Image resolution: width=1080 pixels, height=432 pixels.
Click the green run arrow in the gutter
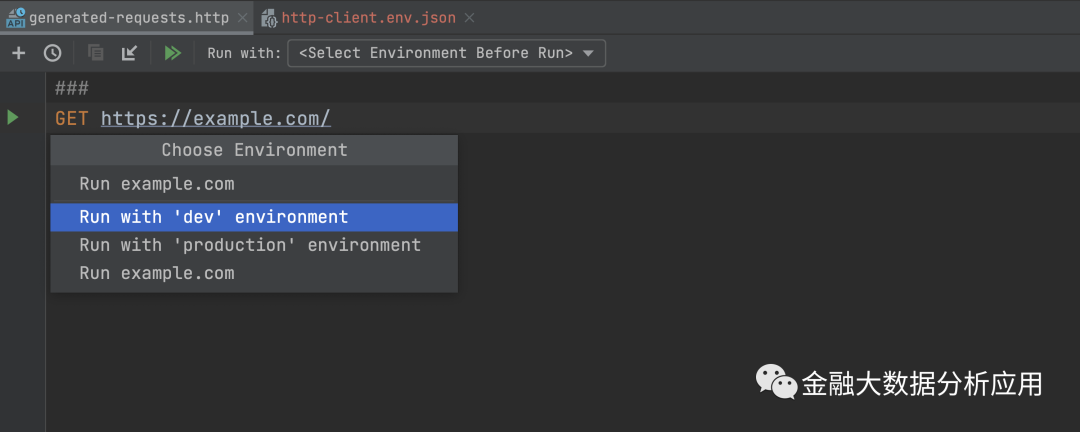tap(13, 118)
